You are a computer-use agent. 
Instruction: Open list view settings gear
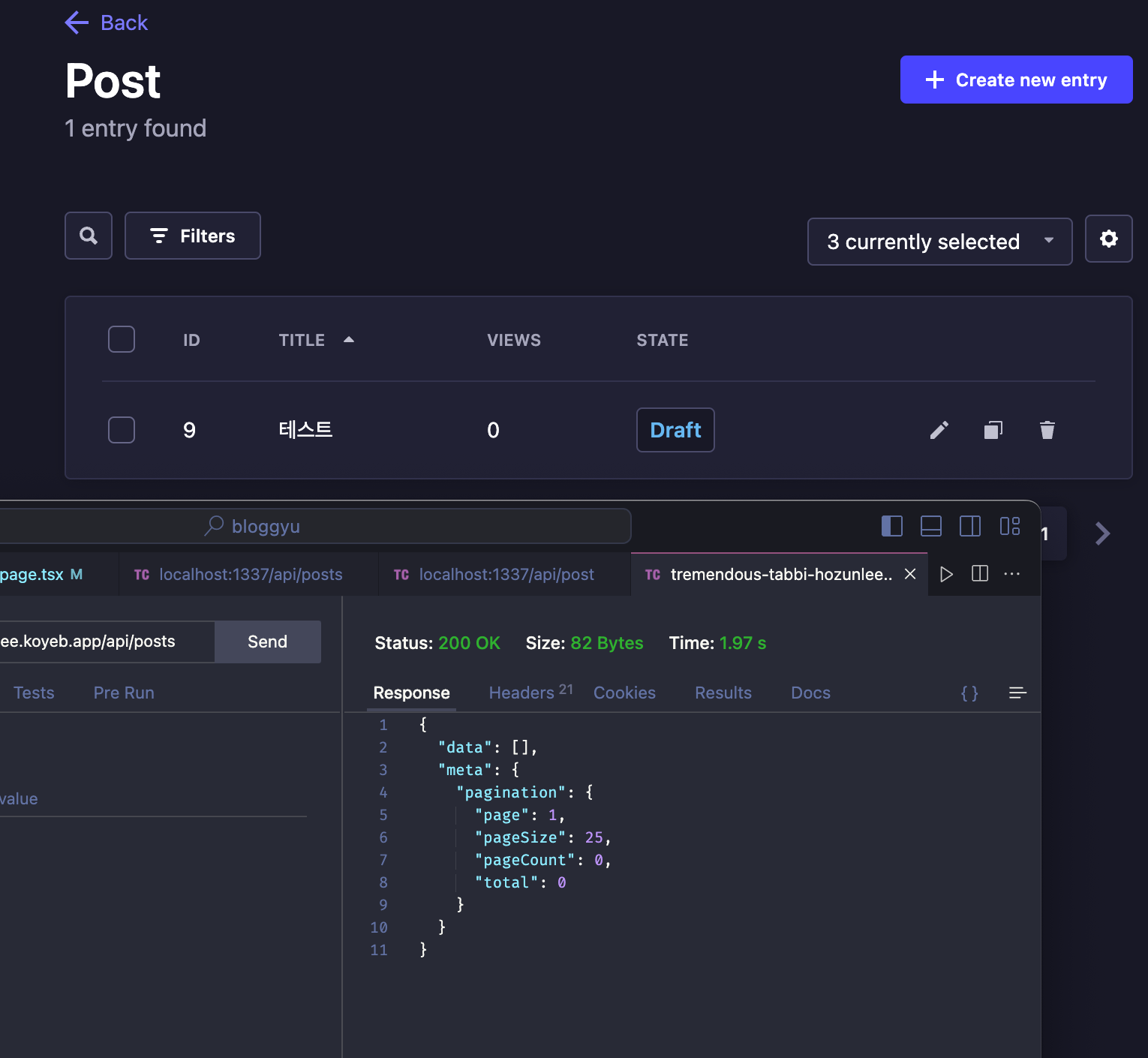pyautogui.click(x=1108, y=239)
